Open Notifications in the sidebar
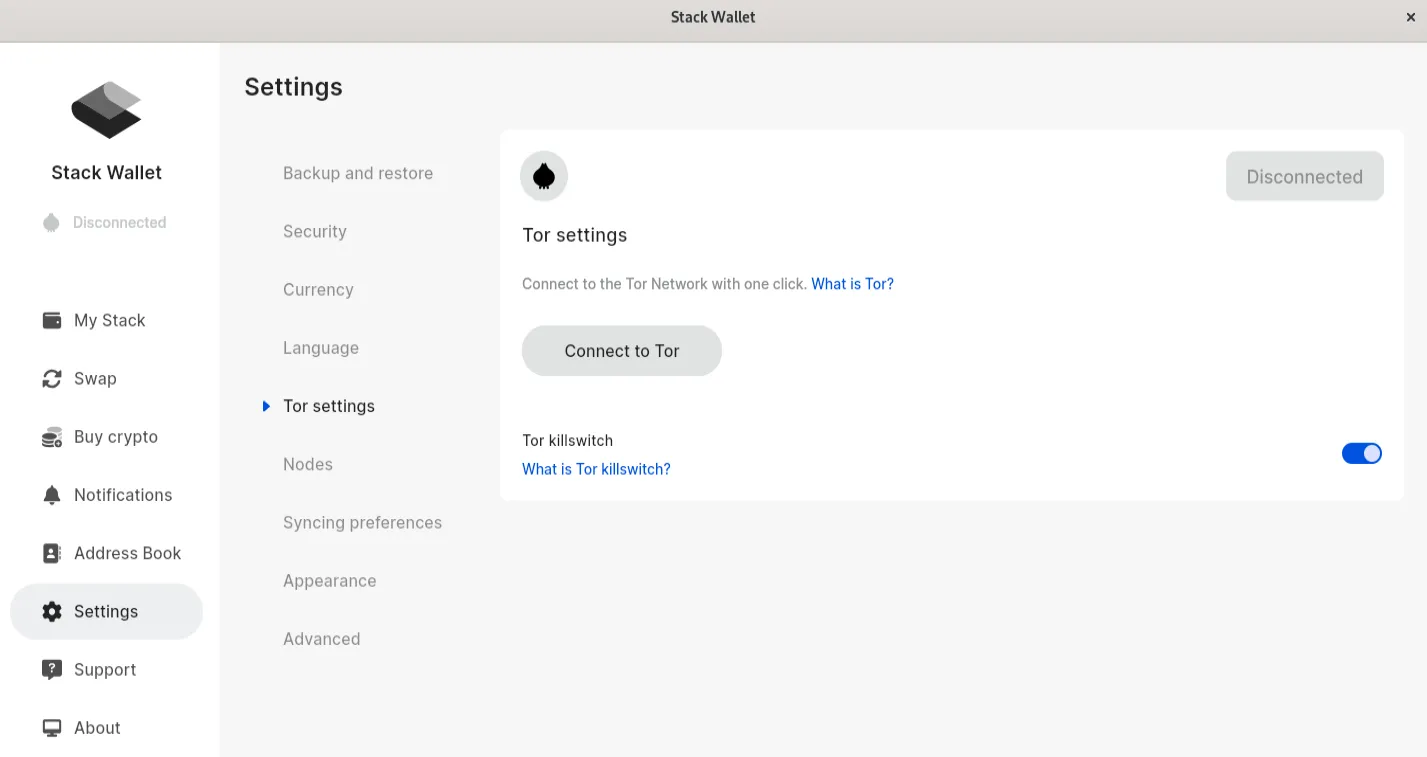This screenshot has height=757, width=1427. (x=106, y=495)
